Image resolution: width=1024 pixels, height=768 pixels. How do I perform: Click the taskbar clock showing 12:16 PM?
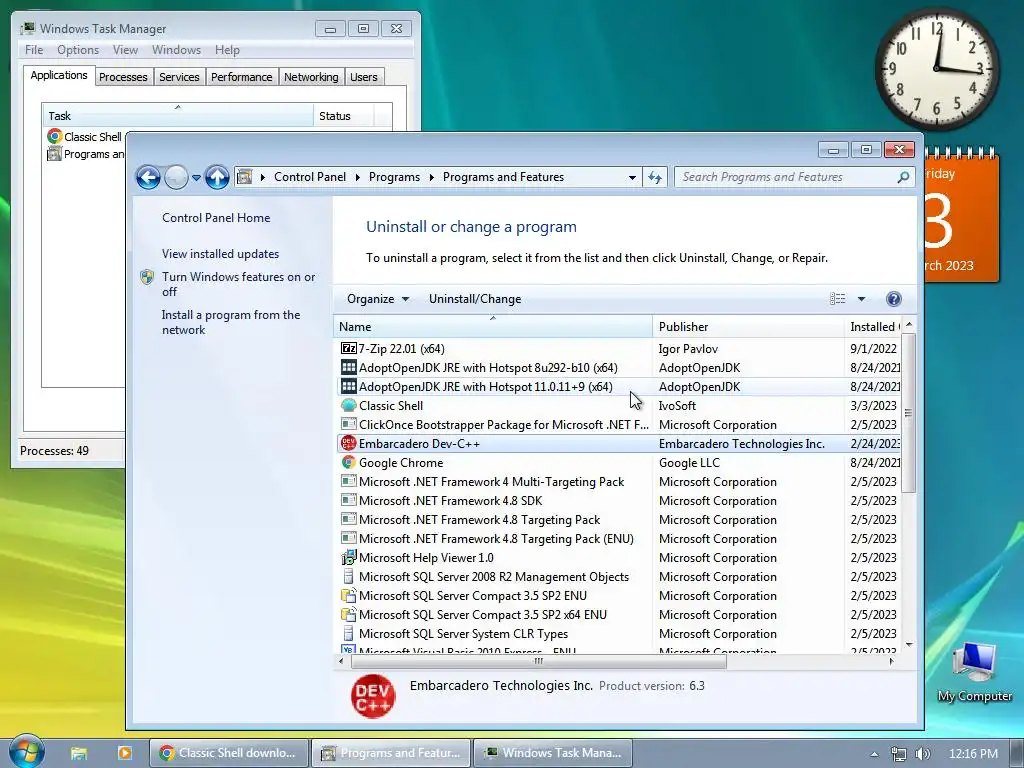click(x=973, y=754)
